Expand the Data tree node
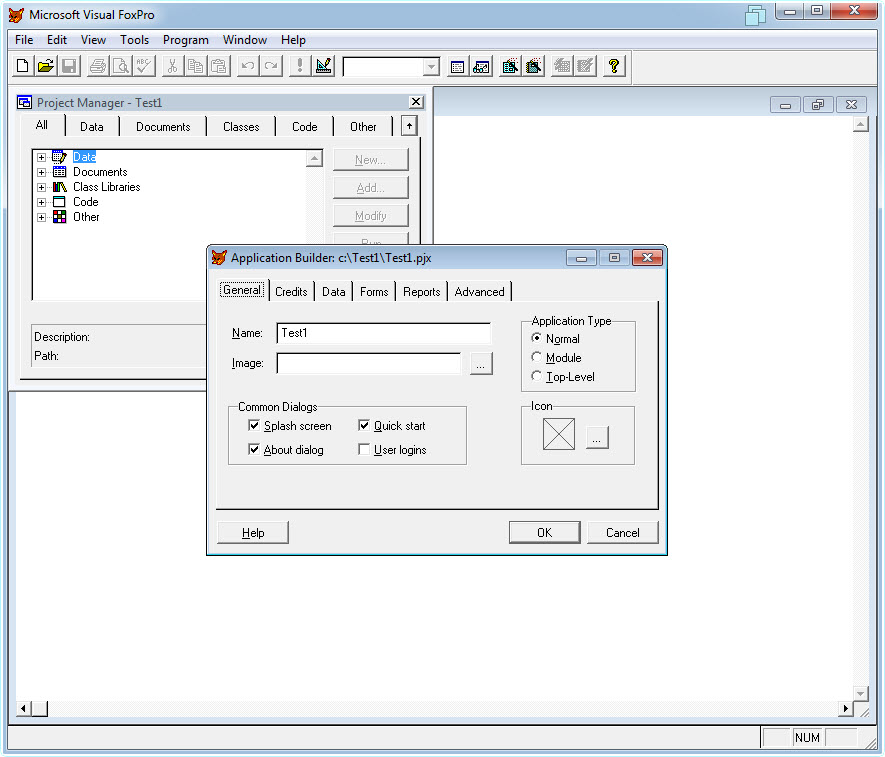Image resolution: width=885 pixels, height=757 pixels. 41,157
